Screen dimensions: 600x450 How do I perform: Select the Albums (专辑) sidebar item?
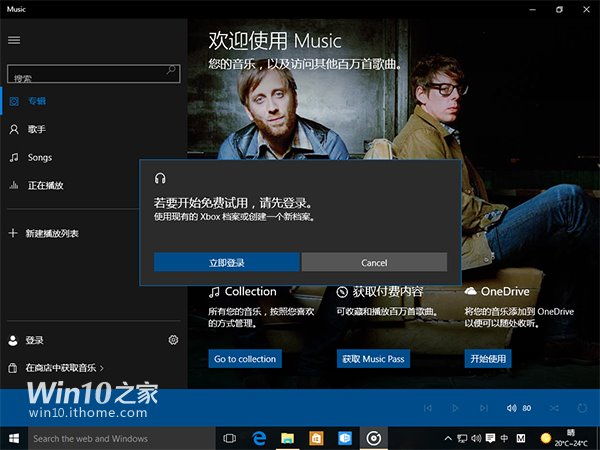[x=93, y=101]
